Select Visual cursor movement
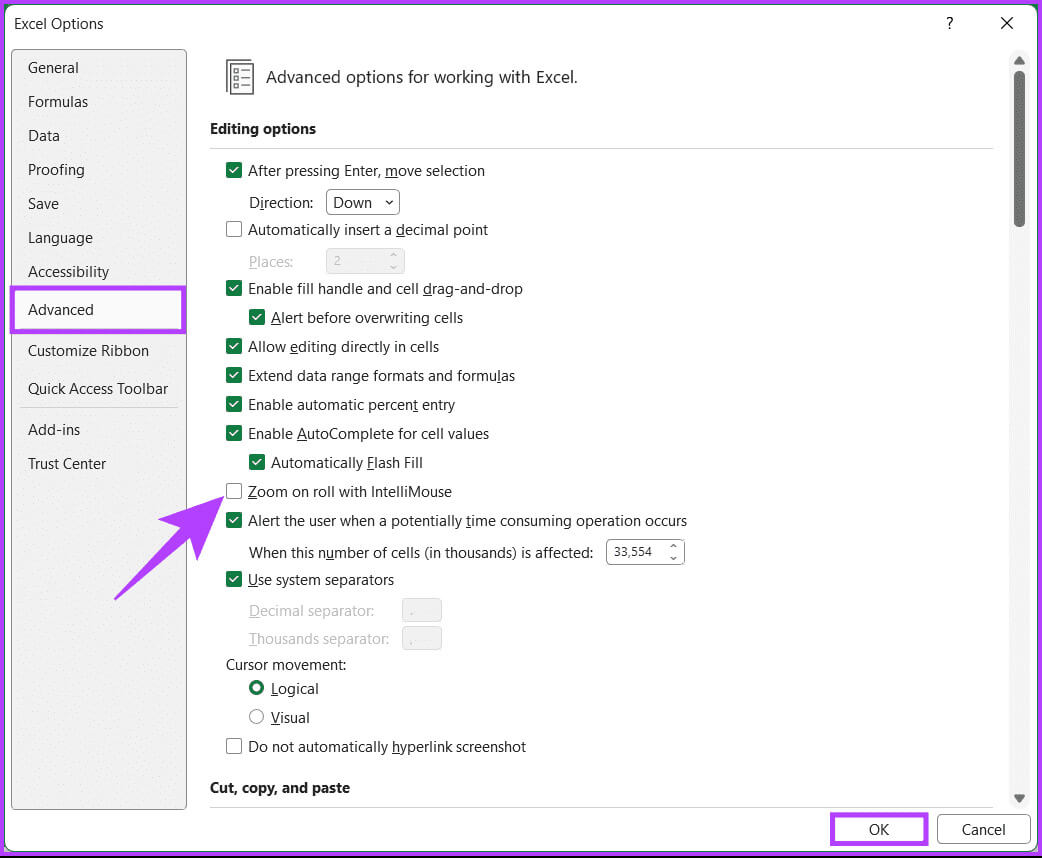1042x858 pixels. 257,717
